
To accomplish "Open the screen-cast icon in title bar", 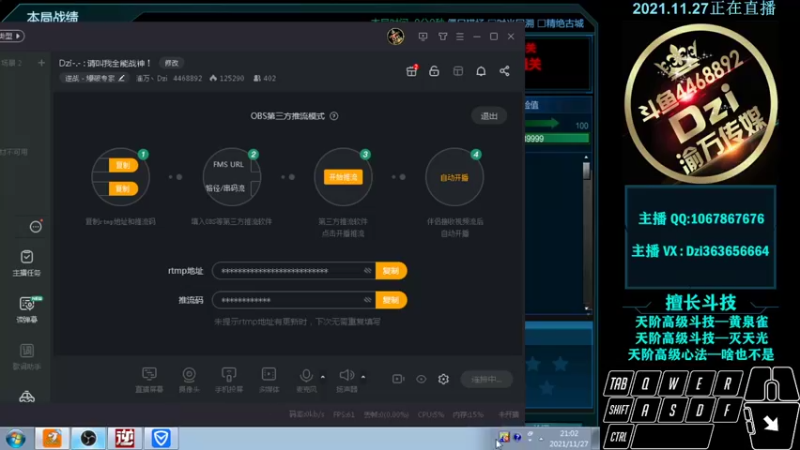I will (423, 37).
